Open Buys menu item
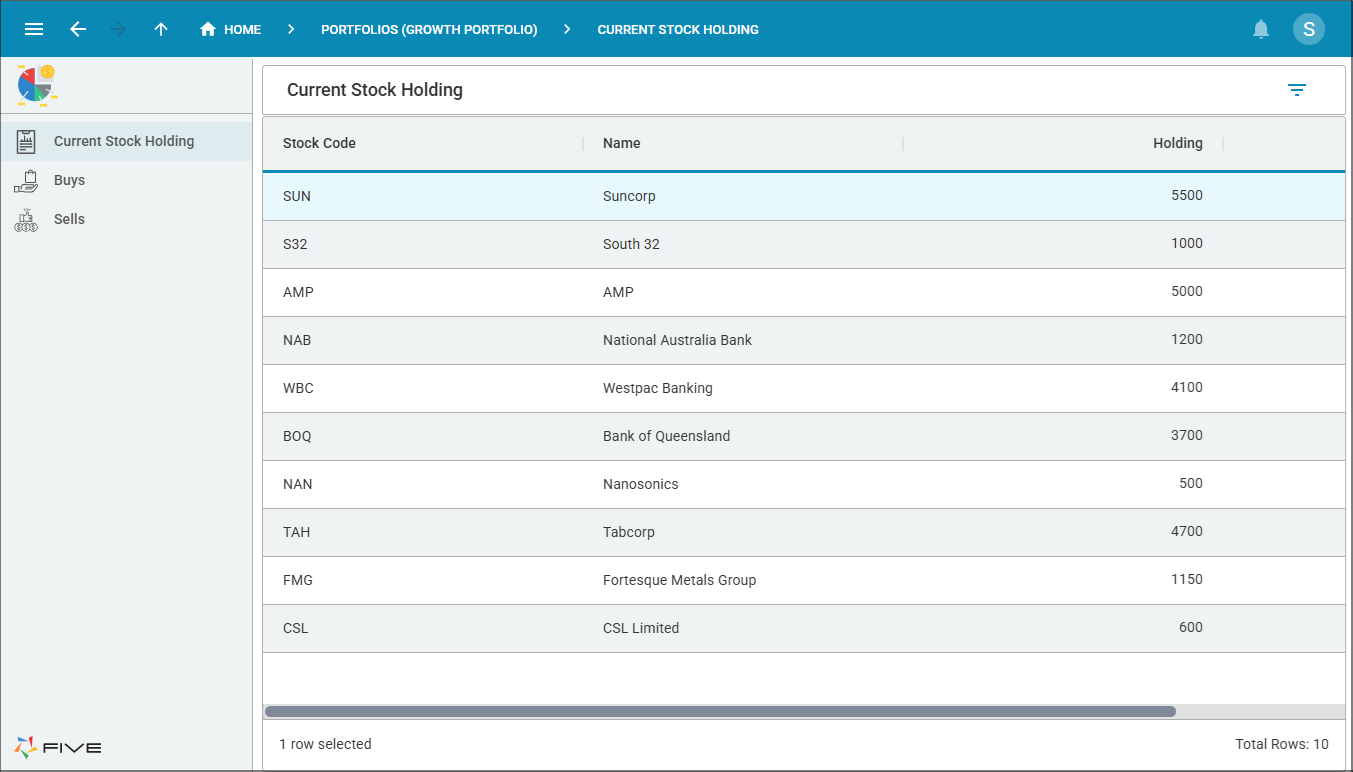1353x772 pixels. (126, 180)
